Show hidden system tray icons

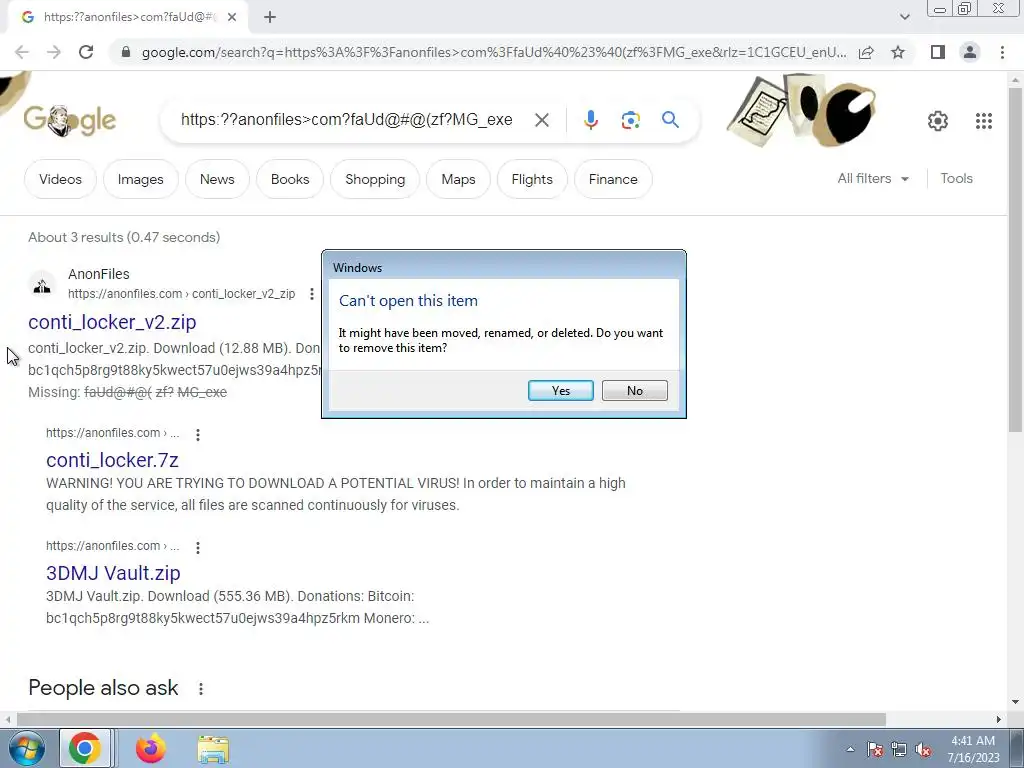(x=850, y=749)
